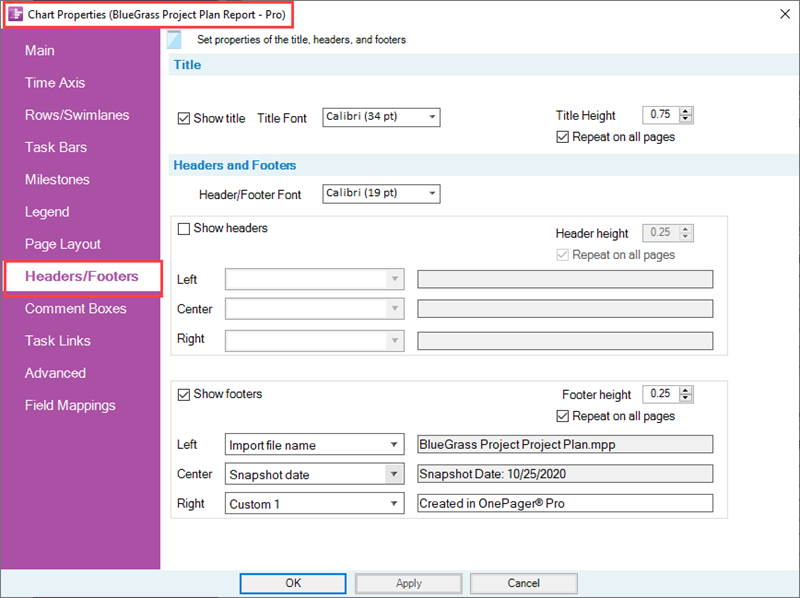Click the header Left text field

pos(565,279)
